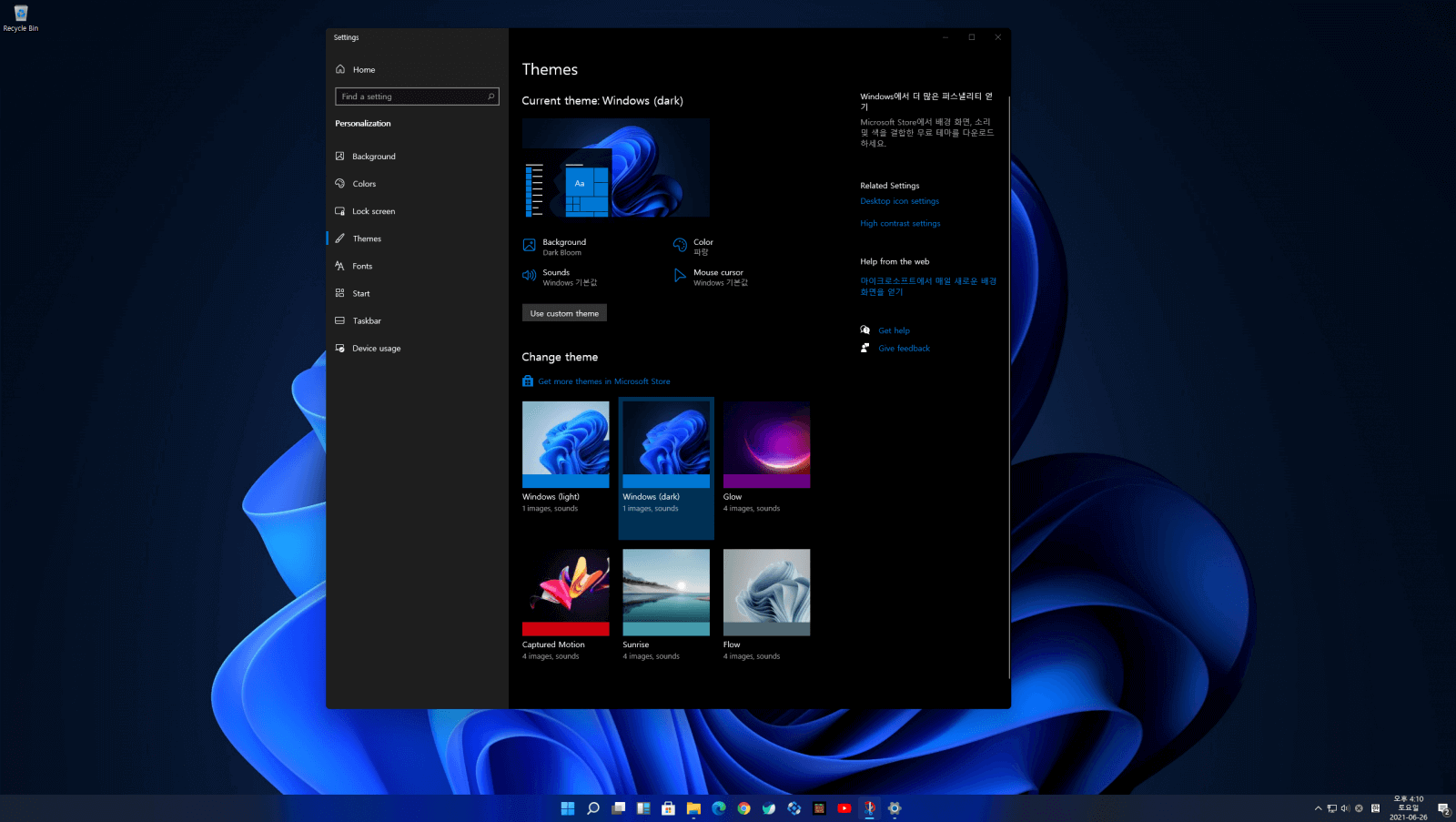Open the Korean help-from-the-web link
1456x822 pixels.
(928, 287)
